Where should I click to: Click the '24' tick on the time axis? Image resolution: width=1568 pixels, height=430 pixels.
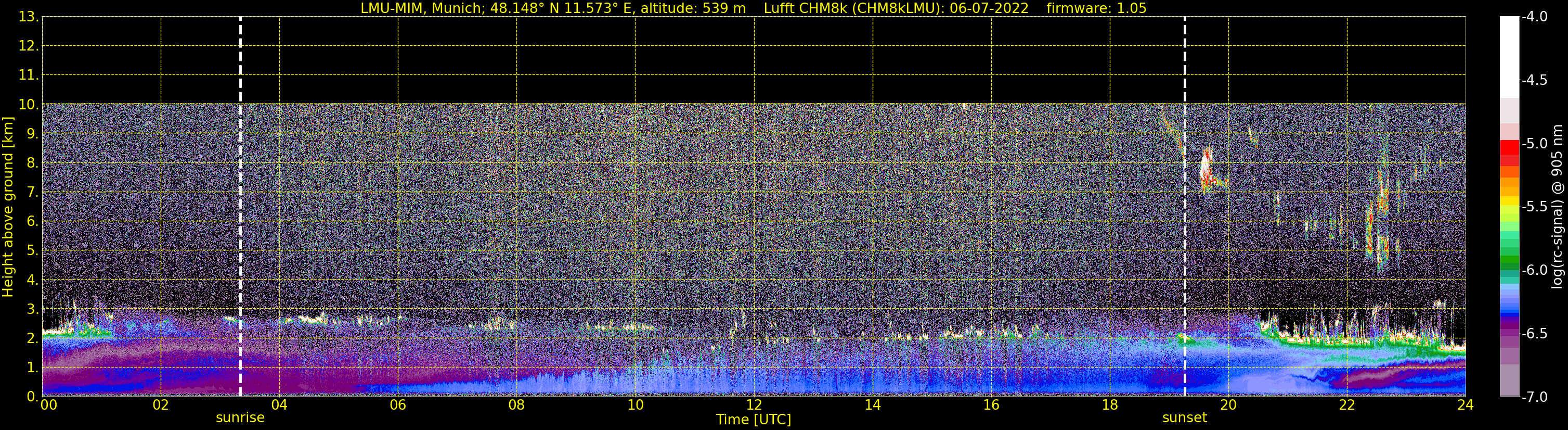tap(1466, 405)
